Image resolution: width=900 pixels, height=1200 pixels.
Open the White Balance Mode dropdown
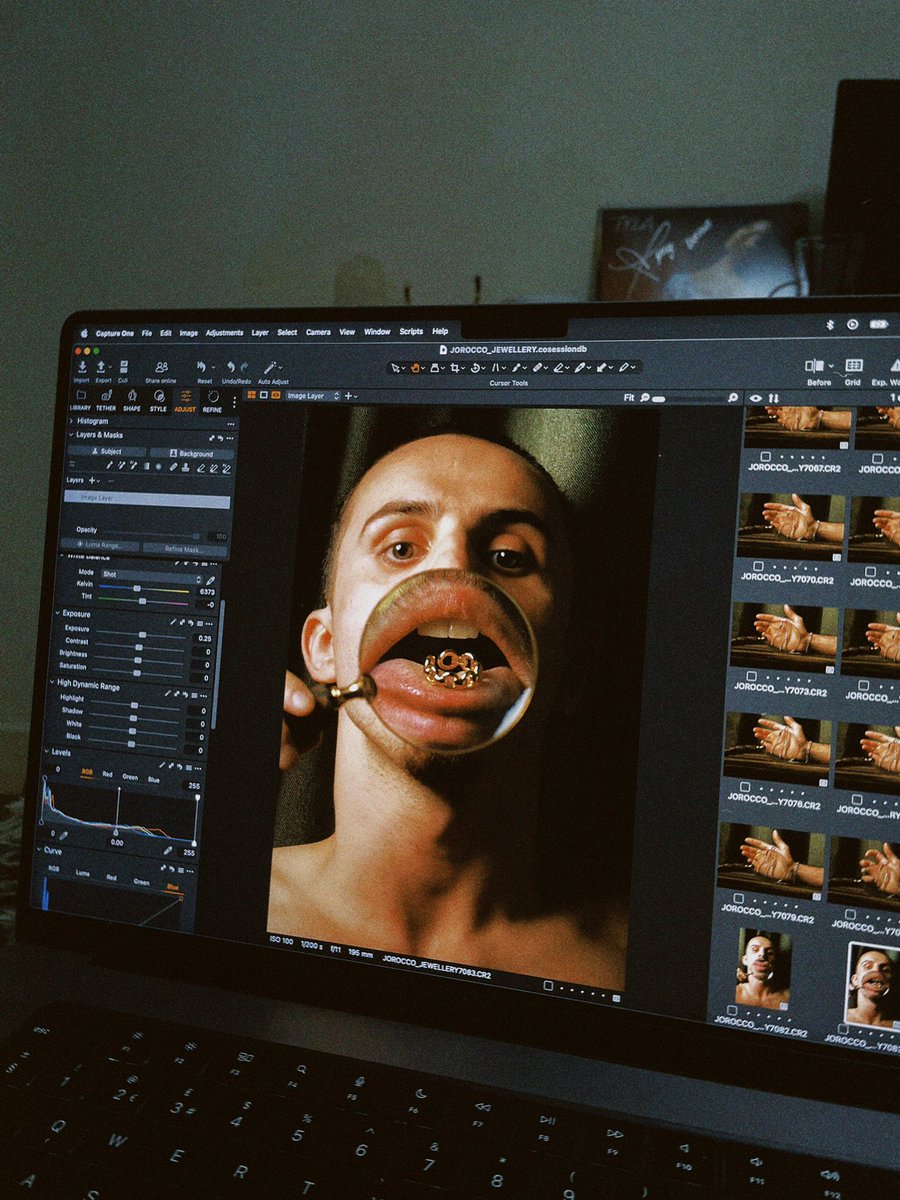click(151, 576)
